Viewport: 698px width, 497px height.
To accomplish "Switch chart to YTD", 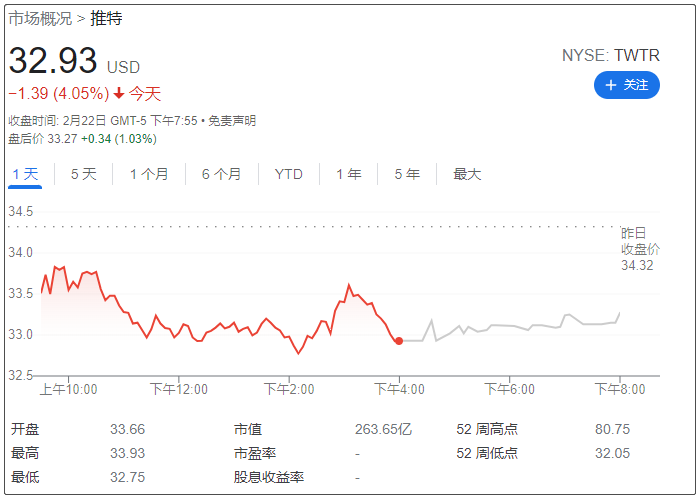I will pyautogui.click(x=288, y=174).
